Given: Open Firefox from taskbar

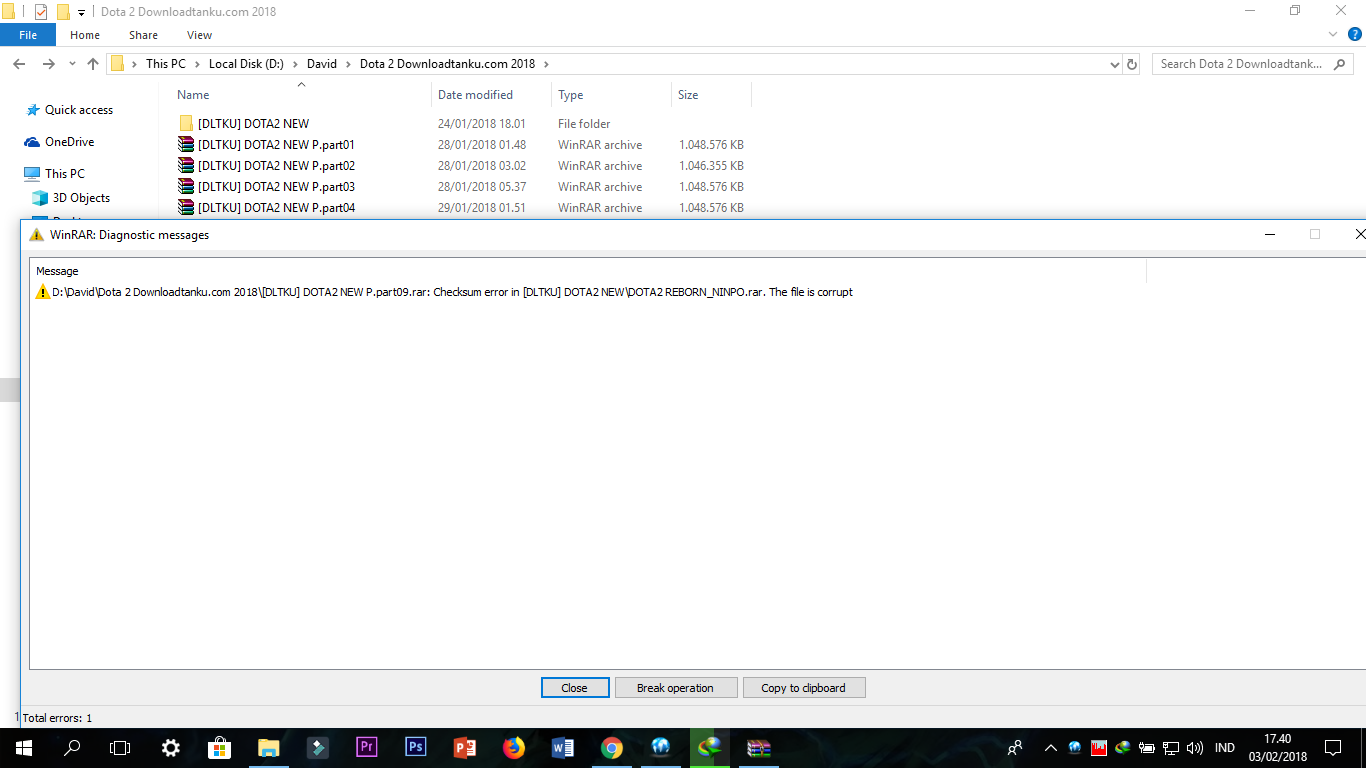Looking at the screenshot, I should point(514,748).
